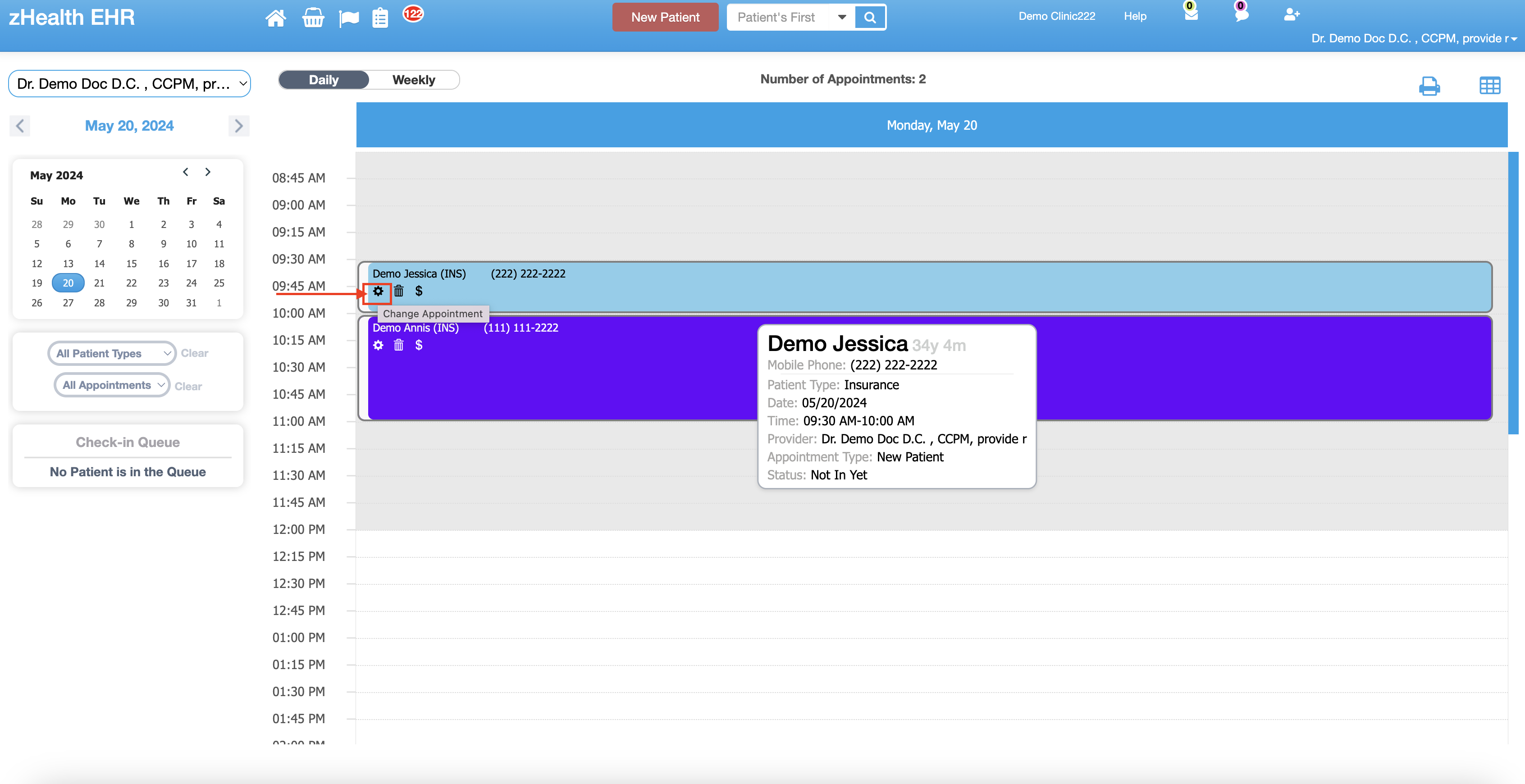The width and height of the screenshot is (1525, 784).
Task: Open the Help menu
Action: 1135,16
